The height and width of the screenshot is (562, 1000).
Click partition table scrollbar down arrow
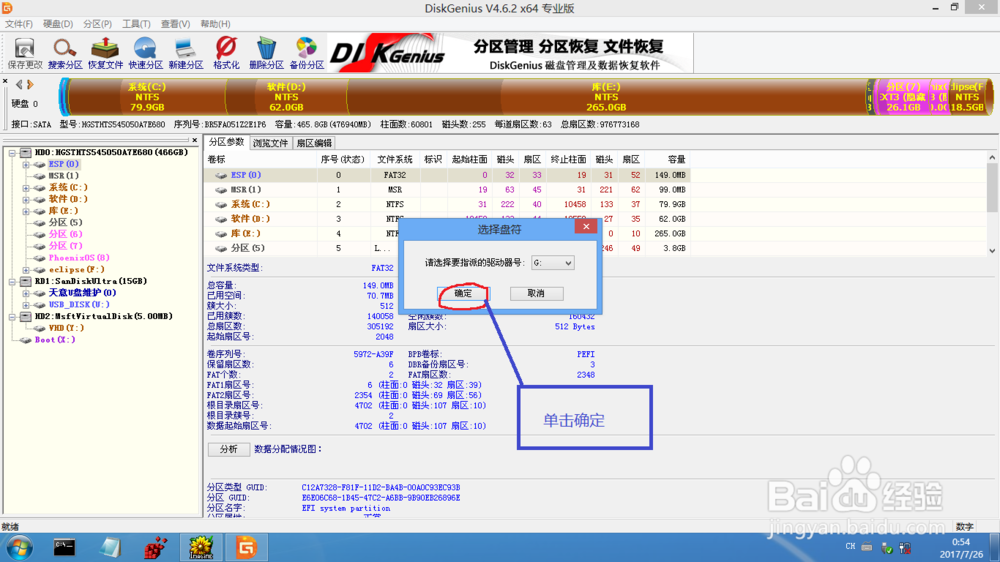click(992, 251)
